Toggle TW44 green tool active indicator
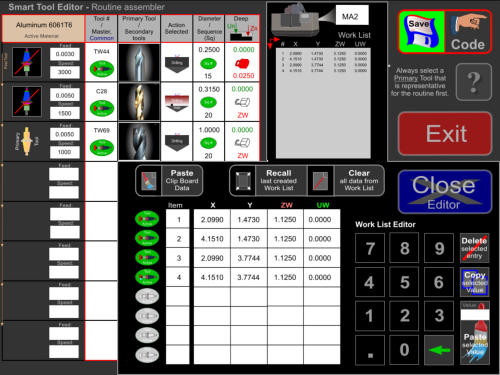Image resolution: width=500 pixels, height=375 pixels. point(102,69)
